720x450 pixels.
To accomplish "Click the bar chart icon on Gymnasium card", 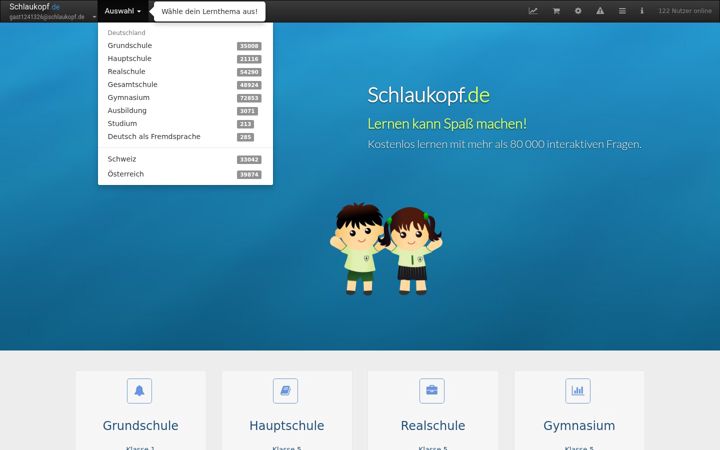I will pos(578,391).
